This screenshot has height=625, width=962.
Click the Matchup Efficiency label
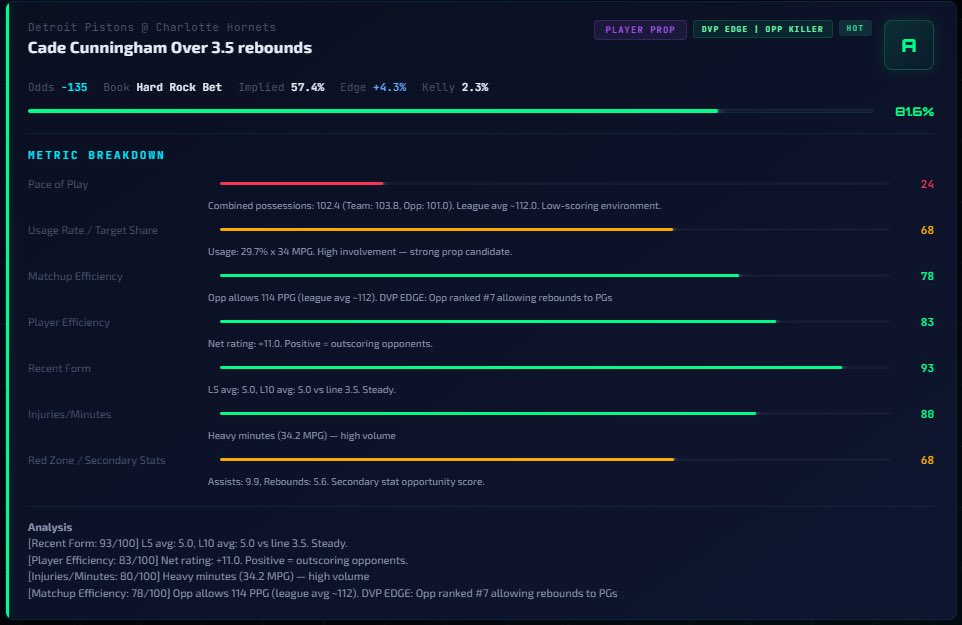pyautogui.click(x=75, y=276)
